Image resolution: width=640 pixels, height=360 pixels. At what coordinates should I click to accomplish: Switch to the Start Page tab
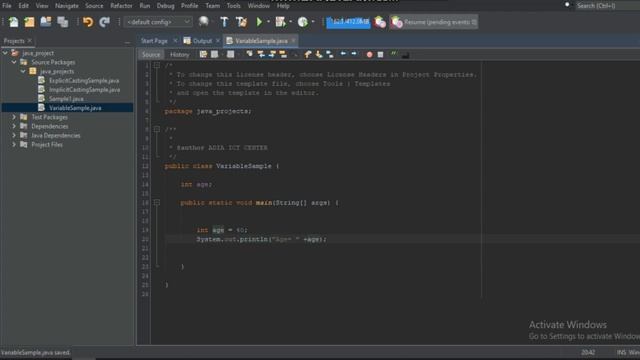[154, 41]
